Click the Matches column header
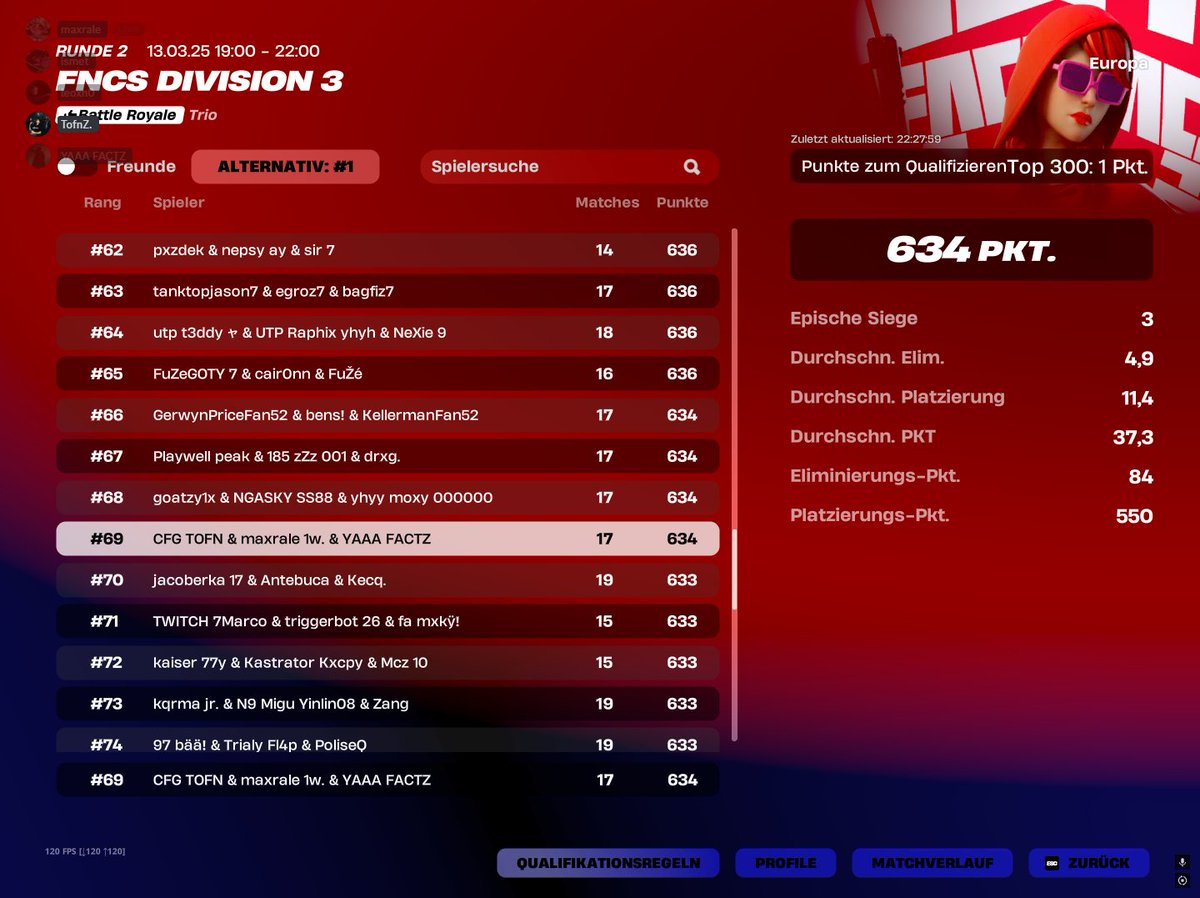 coord(607,203)
